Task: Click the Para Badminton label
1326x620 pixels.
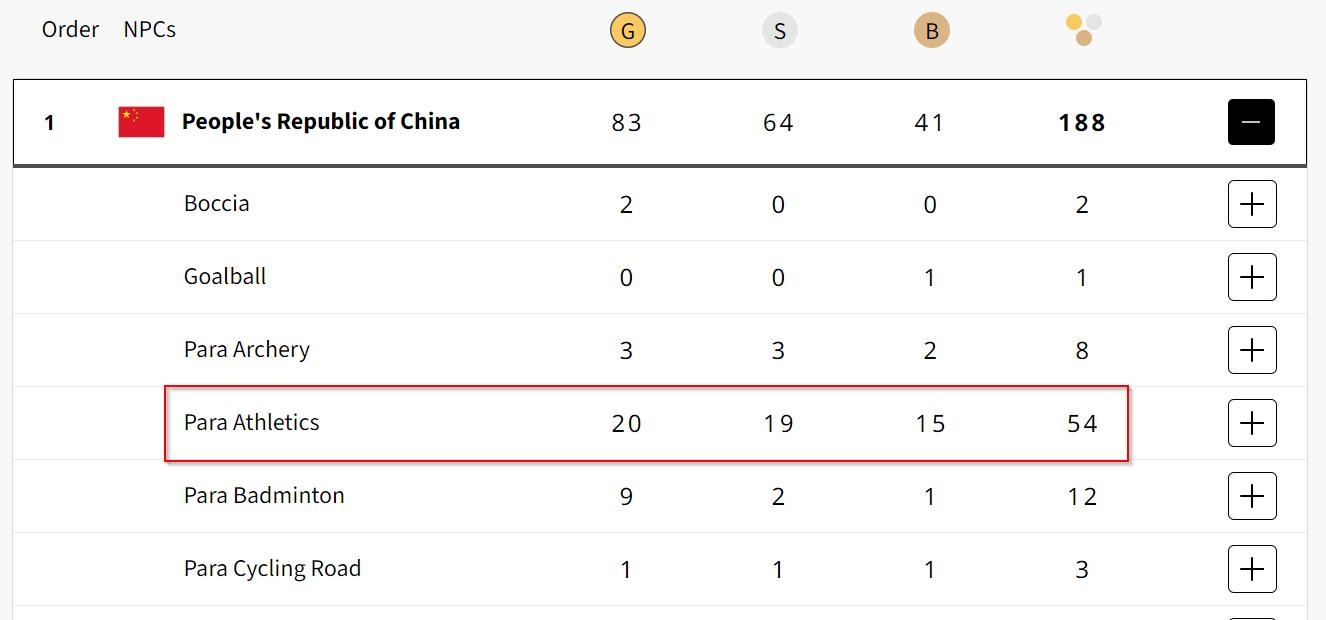Action: pos(264,496)
